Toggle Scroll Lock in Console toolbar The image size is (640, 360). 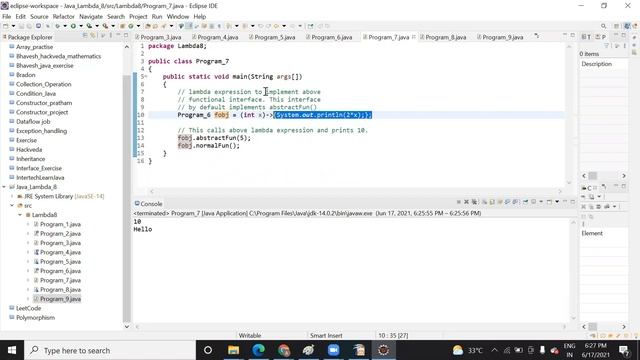click(x=492, y=202)
